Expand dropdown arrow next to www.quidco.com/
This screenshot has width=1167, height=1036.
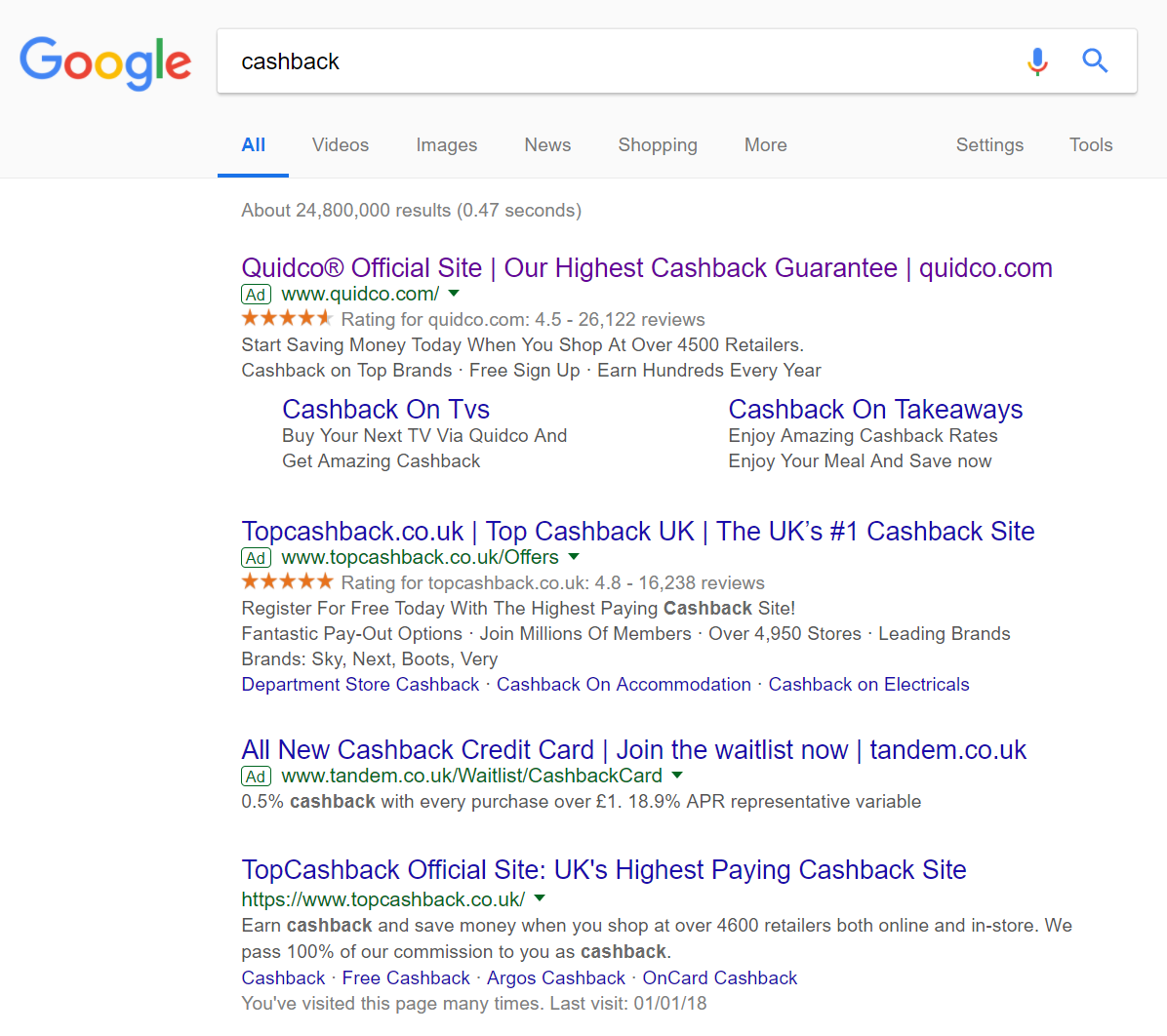pos(454,294)
